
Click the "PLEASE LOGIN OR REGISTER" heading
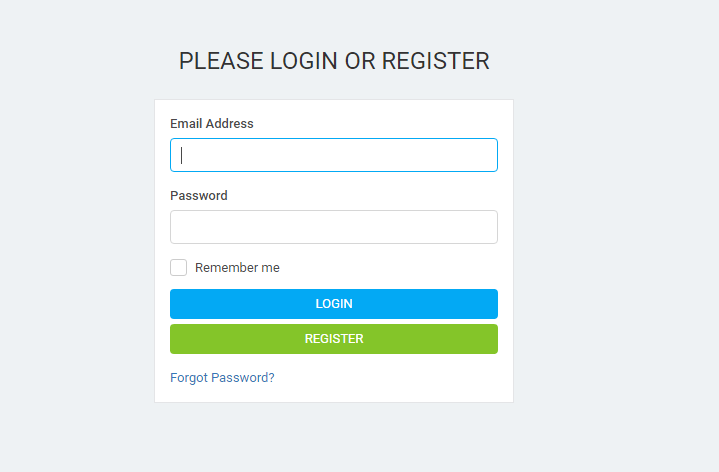(334, 61)
